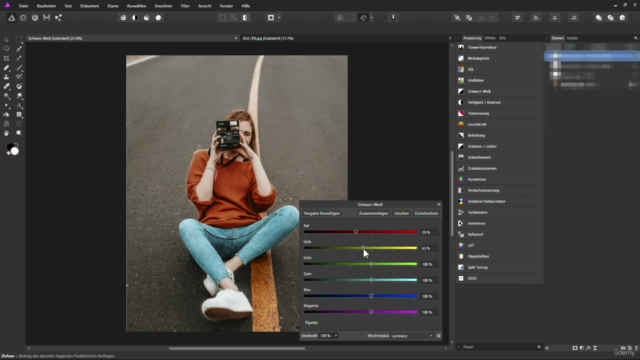640x360 pixels.
Task: Close the Schwarz-Weiß adjustment dialog
Action: tap(439, 204)
